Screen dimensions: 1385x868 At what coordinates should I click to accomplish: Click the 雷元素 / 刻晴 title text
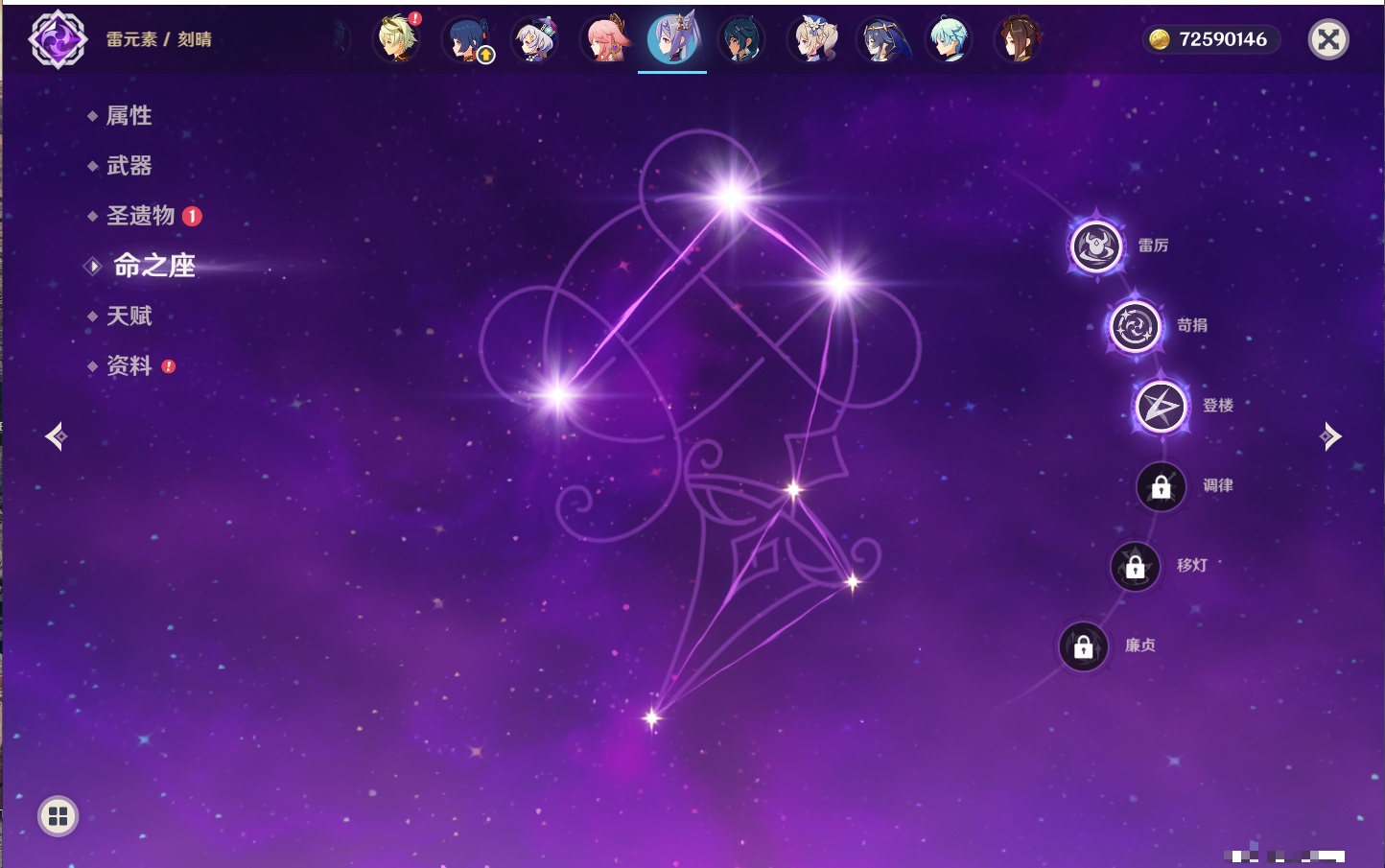[158, 39]
